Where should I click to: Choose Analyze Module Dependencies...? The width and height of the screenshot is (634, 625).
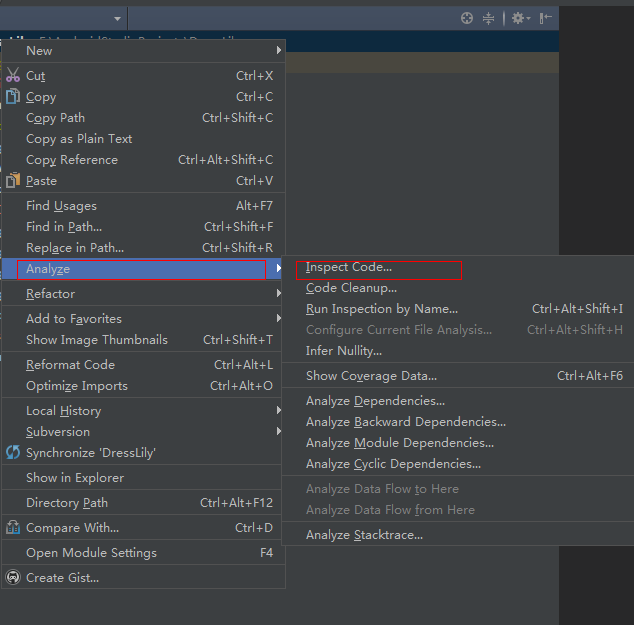[x=458, y=443]
